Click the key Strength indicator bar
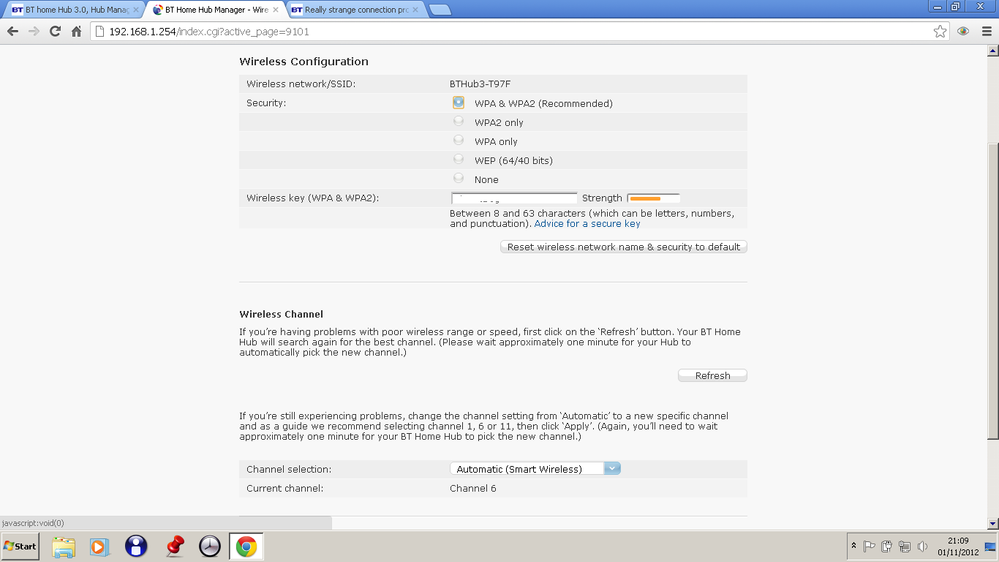Screen dimensions: 999x562 coord(653,198)
